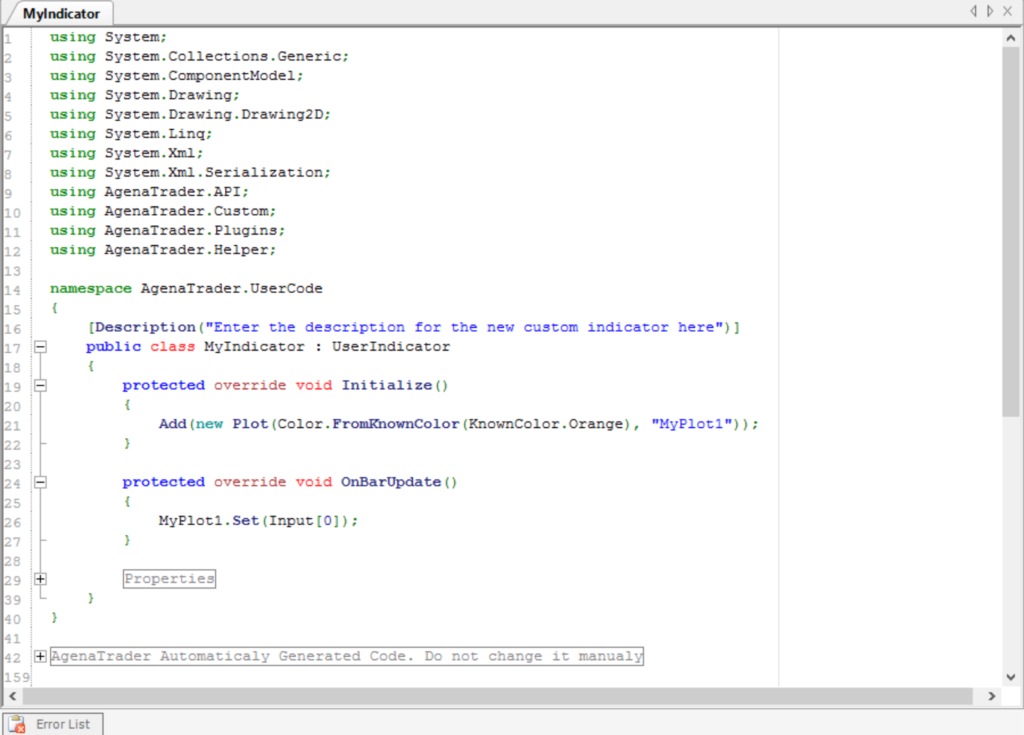Collapse the Initialize method block
The height and width of the screenshot is (735, 1024).
40,385
